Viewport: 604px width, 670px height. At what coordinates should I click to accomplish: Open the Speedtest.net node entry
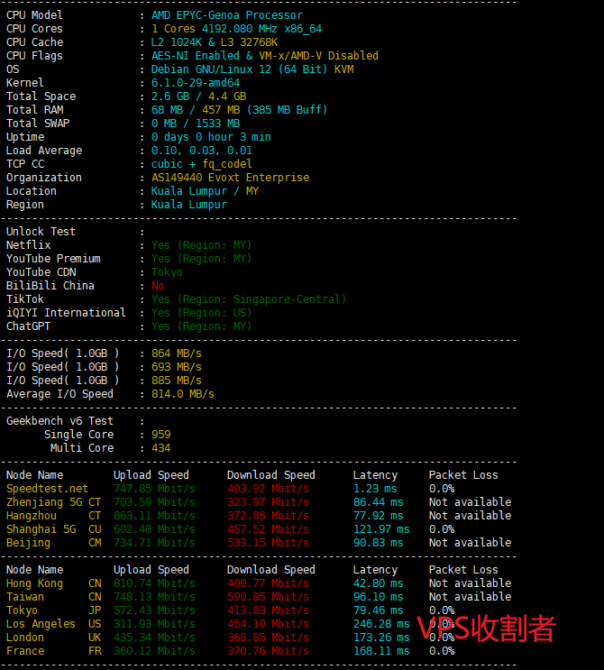pos(47,489)
